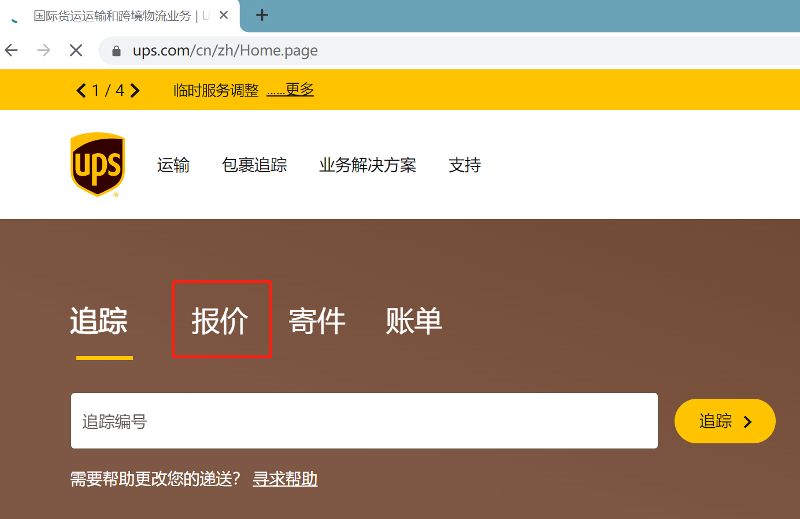Click the padlock site info icon
Image resolution: width=800 pixels, height=519 pixels.
coord(116,51)
